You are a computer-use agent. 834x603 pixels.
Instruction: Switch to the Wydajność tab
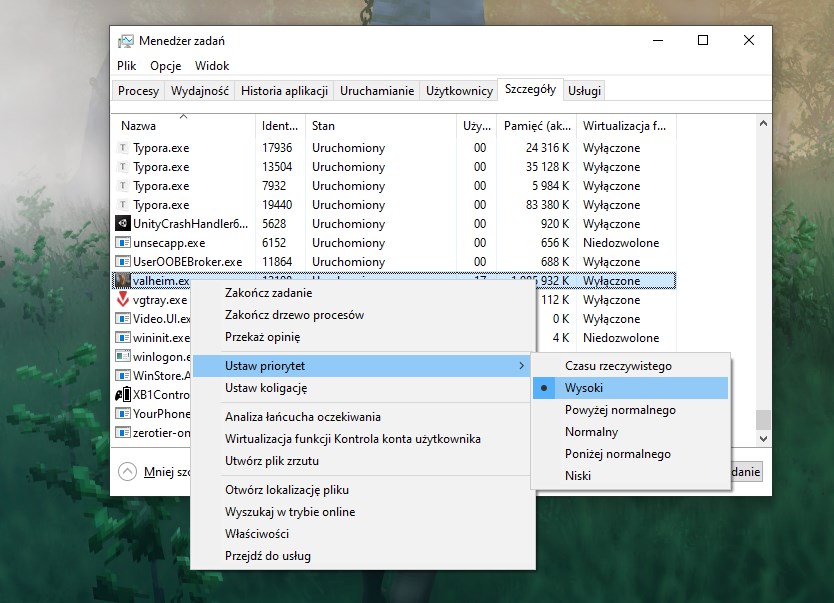[x=199, y=91]
